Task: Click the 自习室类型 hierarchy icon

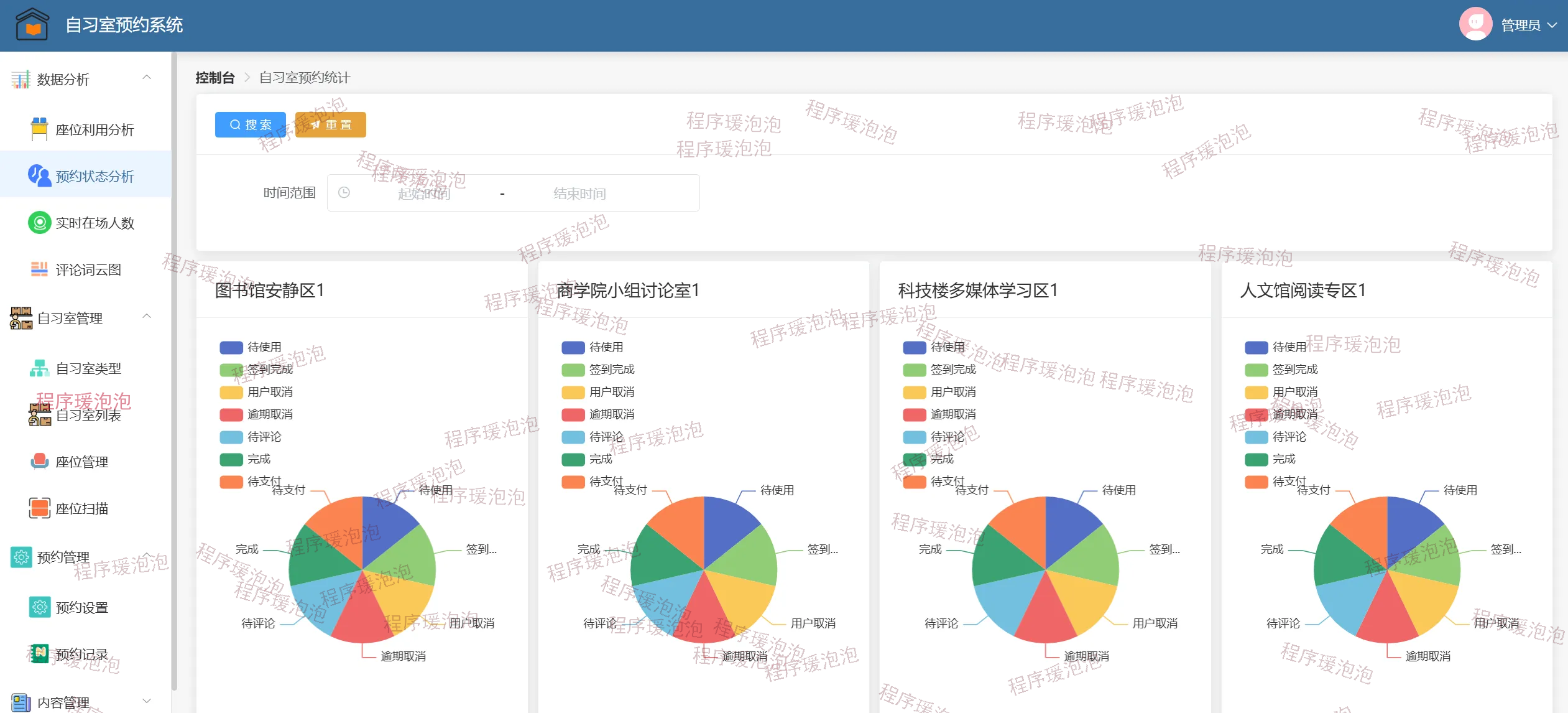Action: tap(39, 368)
